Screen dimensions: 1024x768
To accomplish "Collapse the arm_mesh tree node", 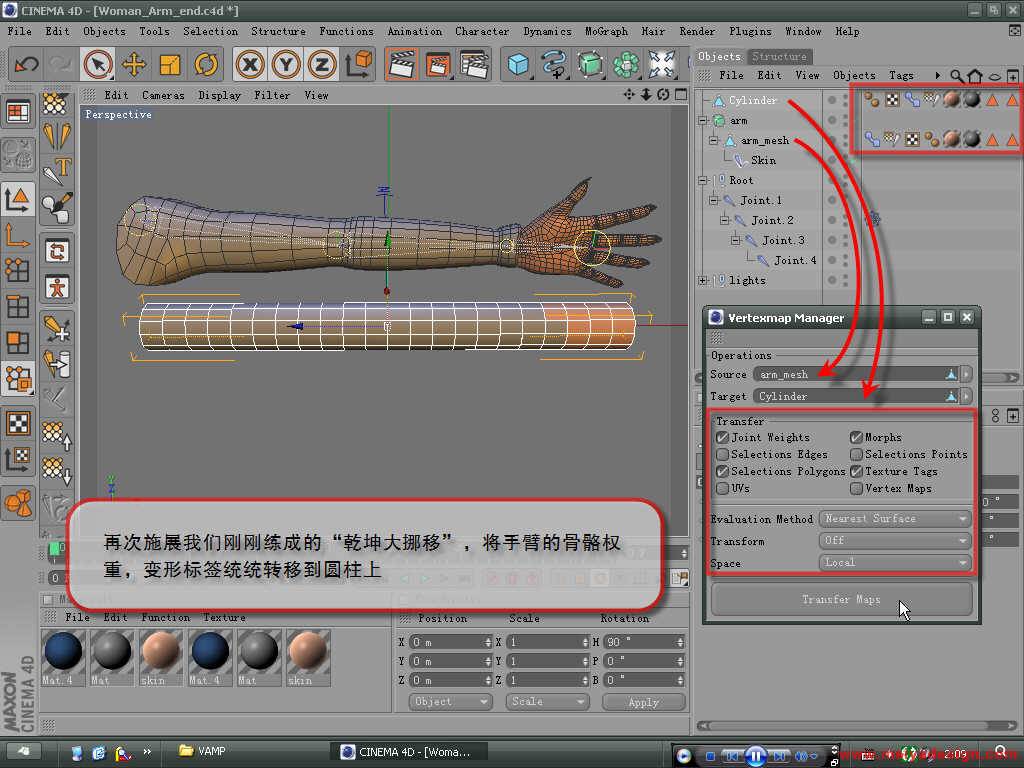I will (x=714, y=141).
